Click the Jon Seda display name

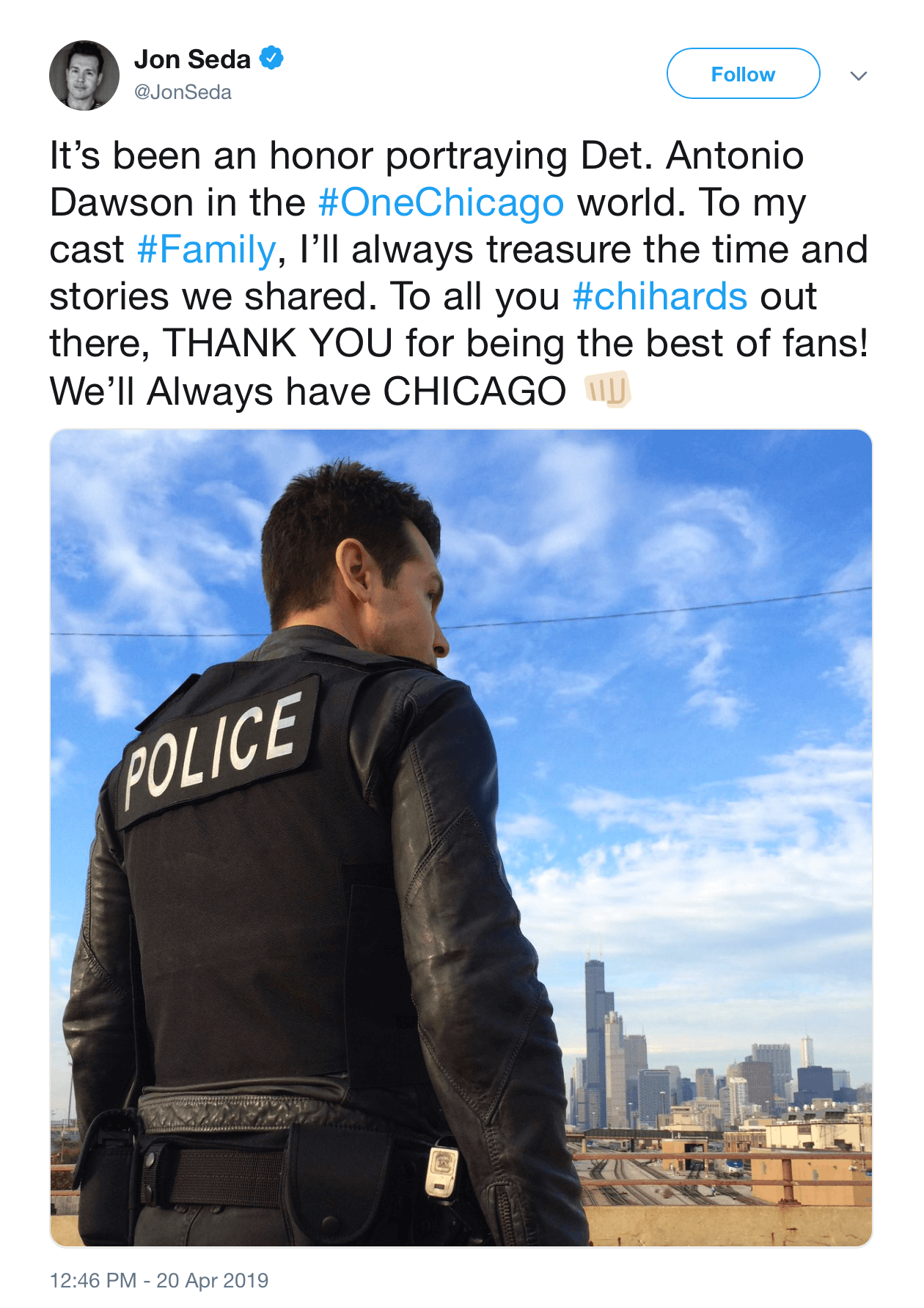(192, 59)
